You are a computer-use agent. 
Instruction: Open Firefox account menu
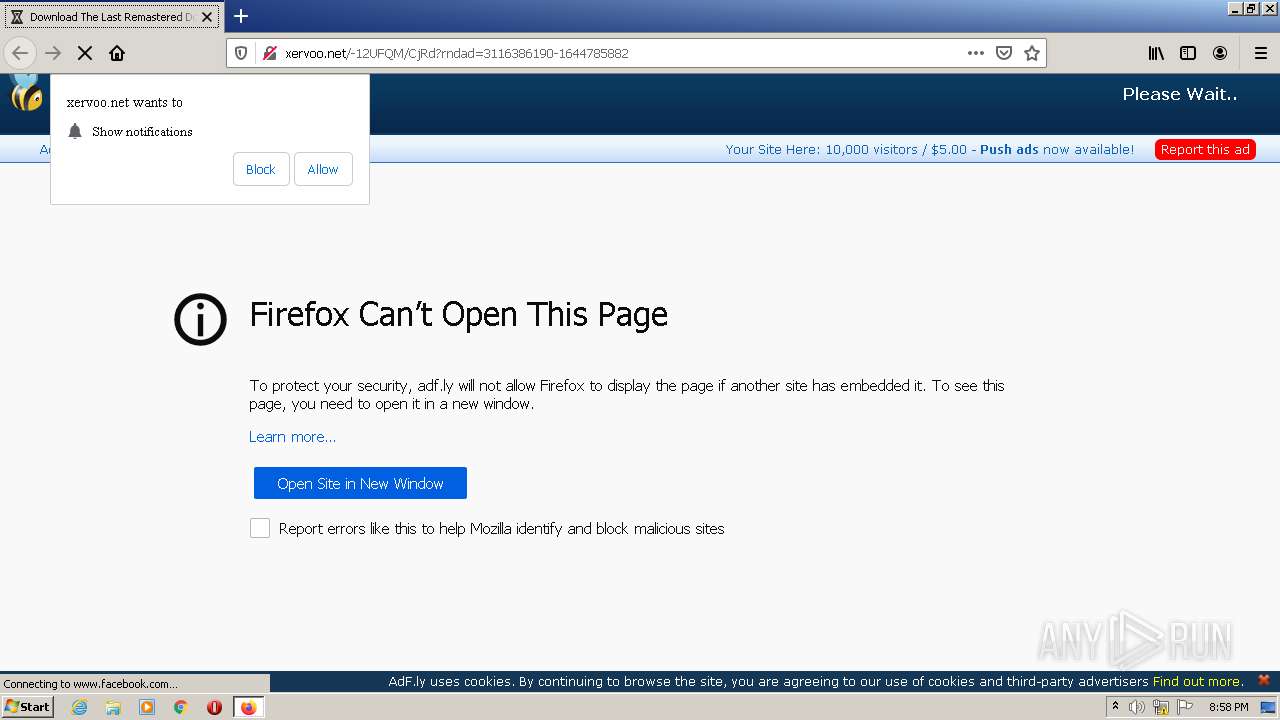coord(1220,53)
